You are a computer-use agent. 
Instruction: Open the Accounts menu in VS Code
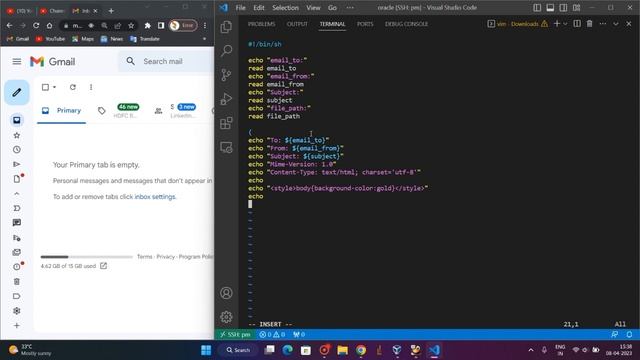226,293
